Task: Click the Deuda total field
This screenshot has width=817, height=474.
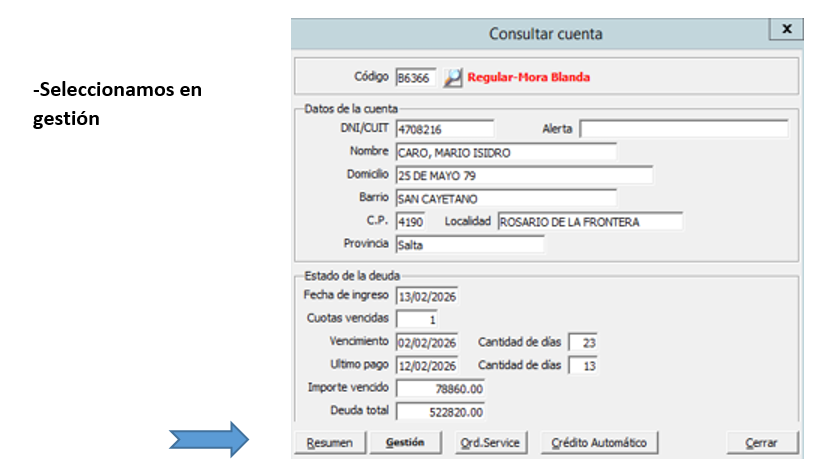Action: pos(441,411)
